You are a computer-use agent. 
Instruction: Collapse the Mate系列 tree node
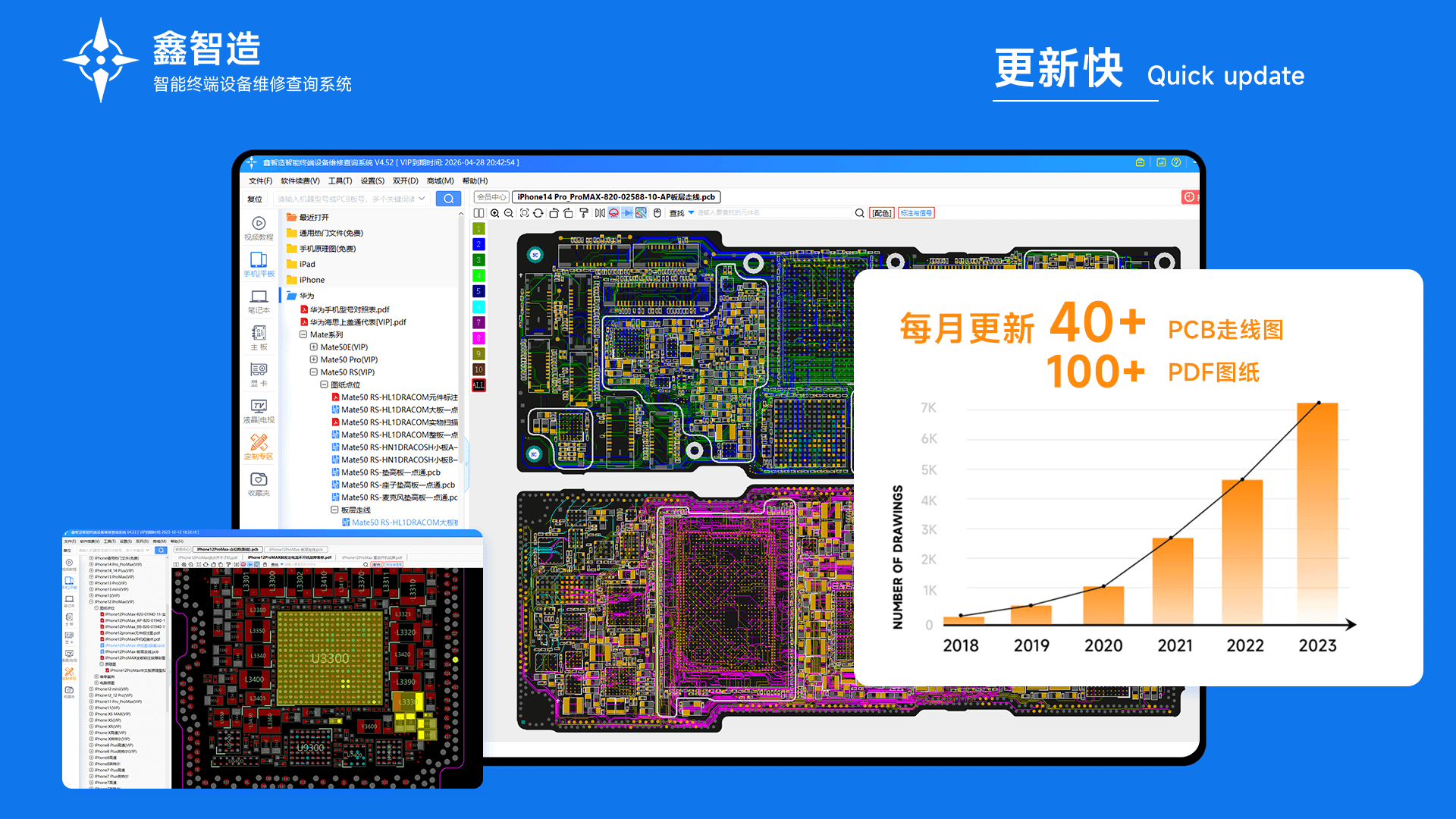point(303,334)
